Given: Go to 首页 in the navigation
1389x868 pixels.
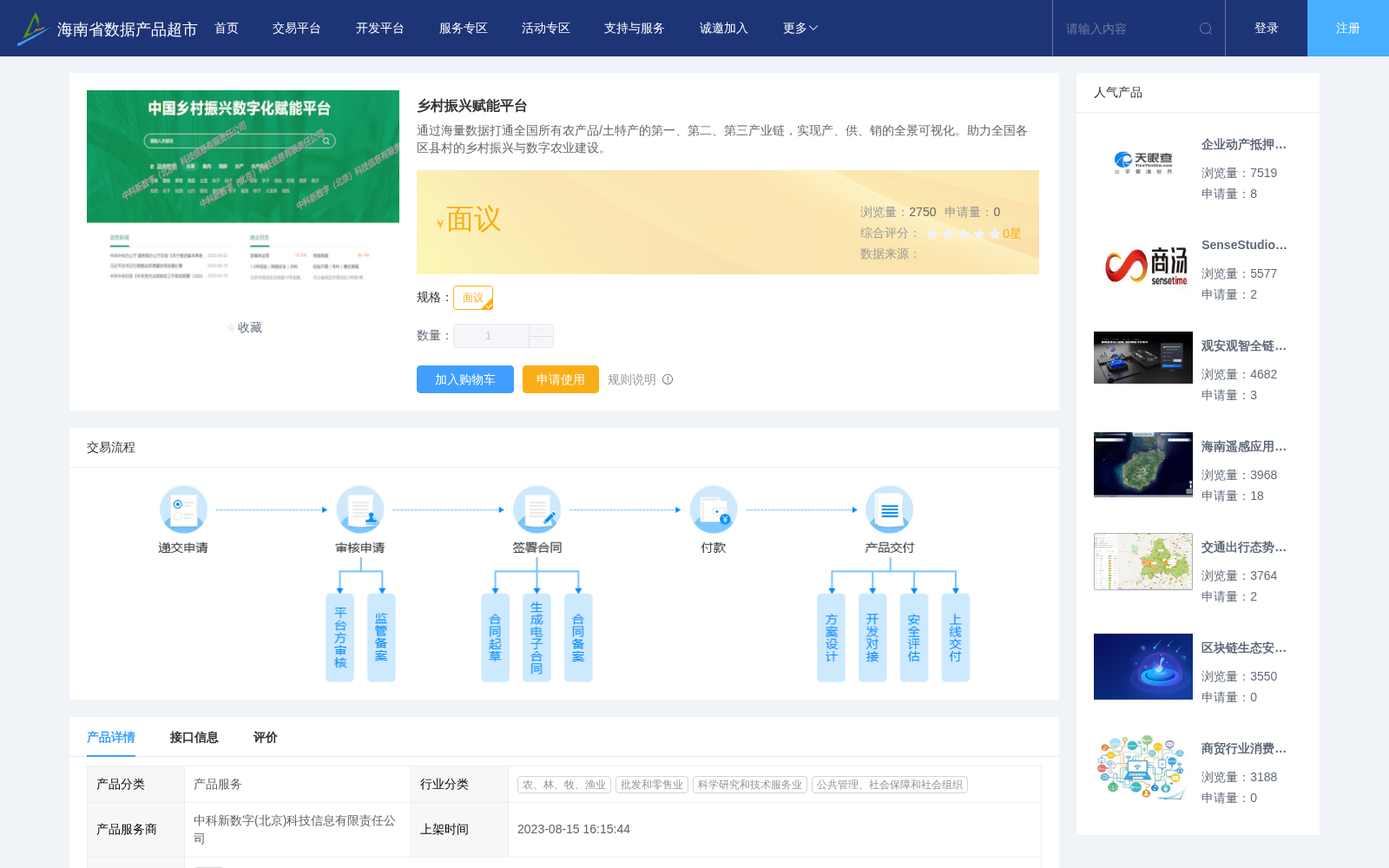Looking at the screenshot, I should point(227,29).
